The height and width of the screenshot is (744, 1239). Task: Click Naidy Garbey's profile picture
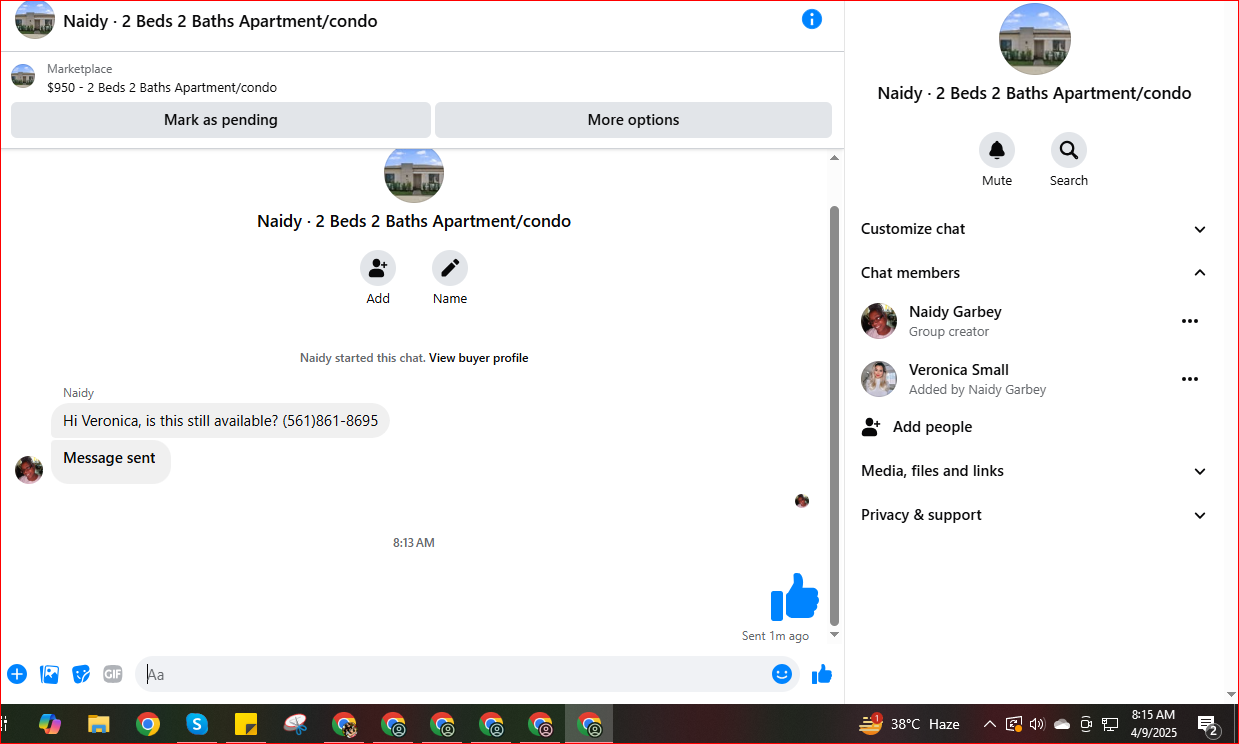(879, 321)
